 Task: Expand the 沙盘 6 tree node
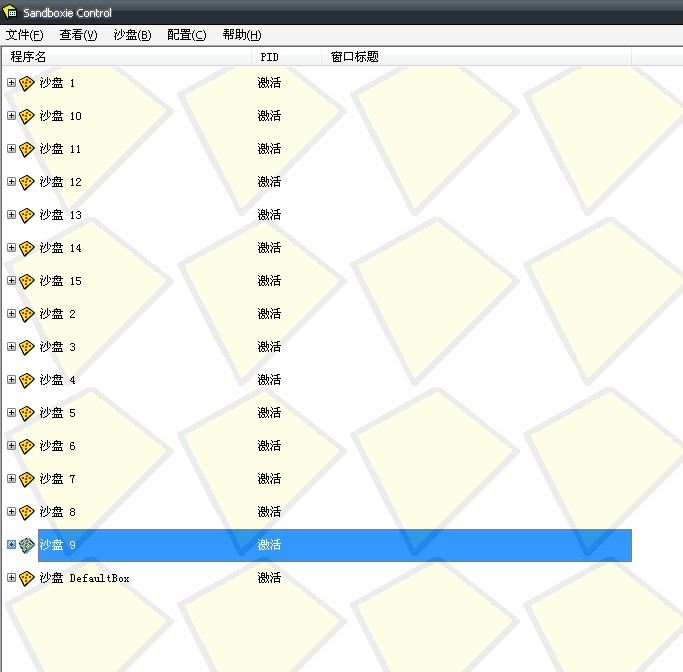[11, 446]
